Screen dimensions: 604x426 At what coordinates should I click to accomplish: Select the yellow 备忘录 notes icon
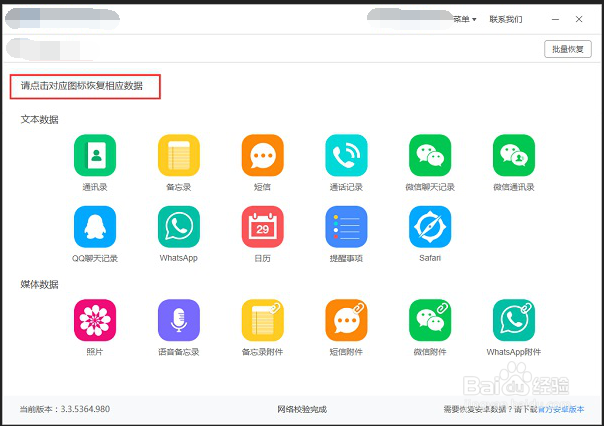(x=179, y=155)
